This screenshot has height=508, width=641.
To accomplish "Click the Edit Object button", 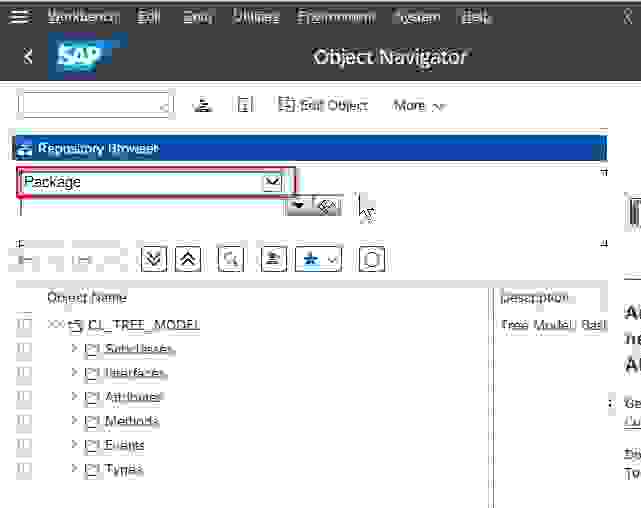I will click(x=323, y=105).
